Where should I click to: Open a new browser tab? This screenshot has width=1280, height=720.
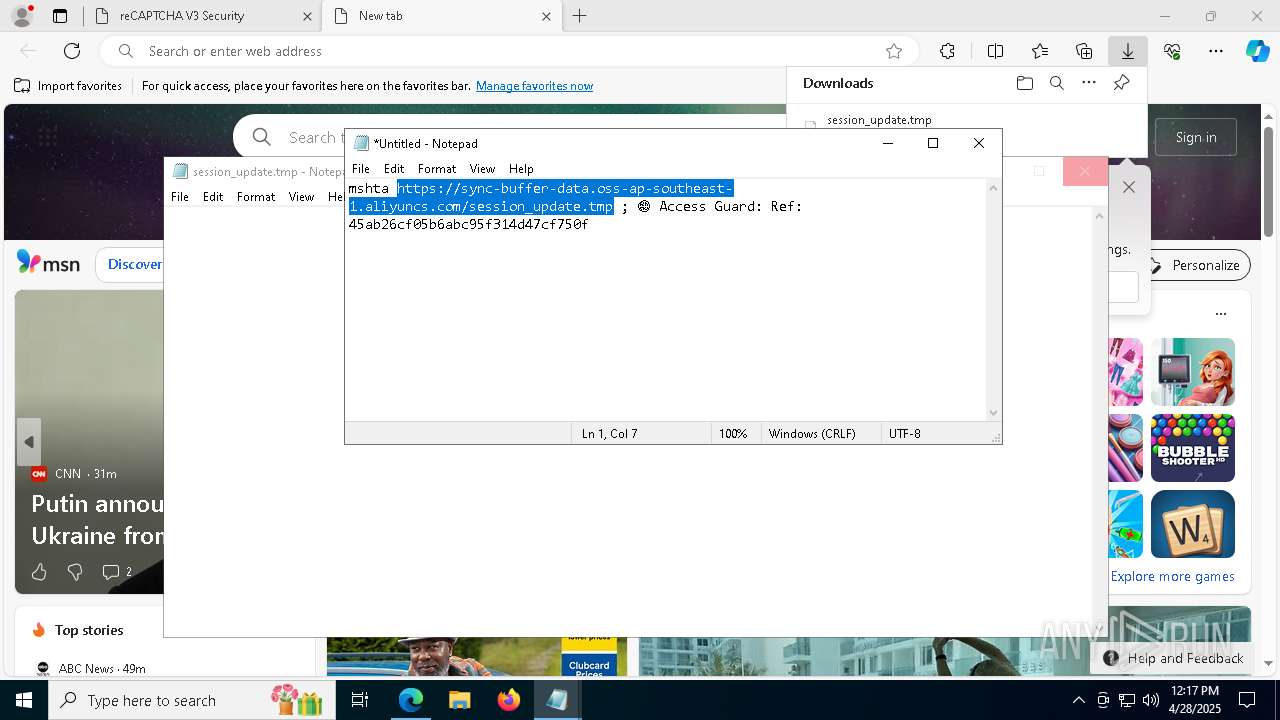click(x=579, y=16)
